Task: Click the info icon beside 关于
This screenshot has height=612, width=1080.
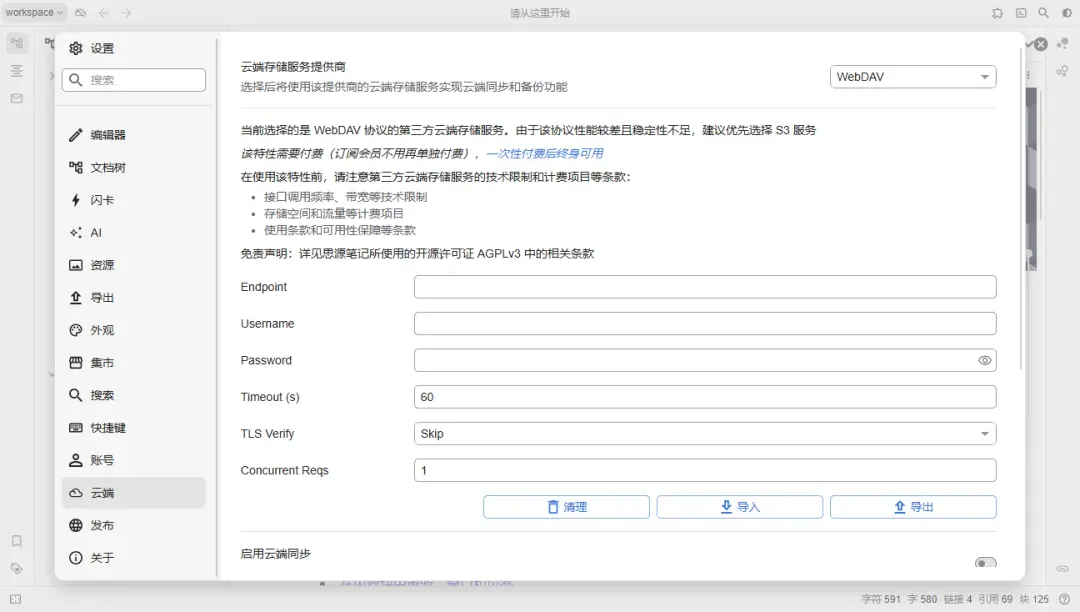Action: [76, 558]
